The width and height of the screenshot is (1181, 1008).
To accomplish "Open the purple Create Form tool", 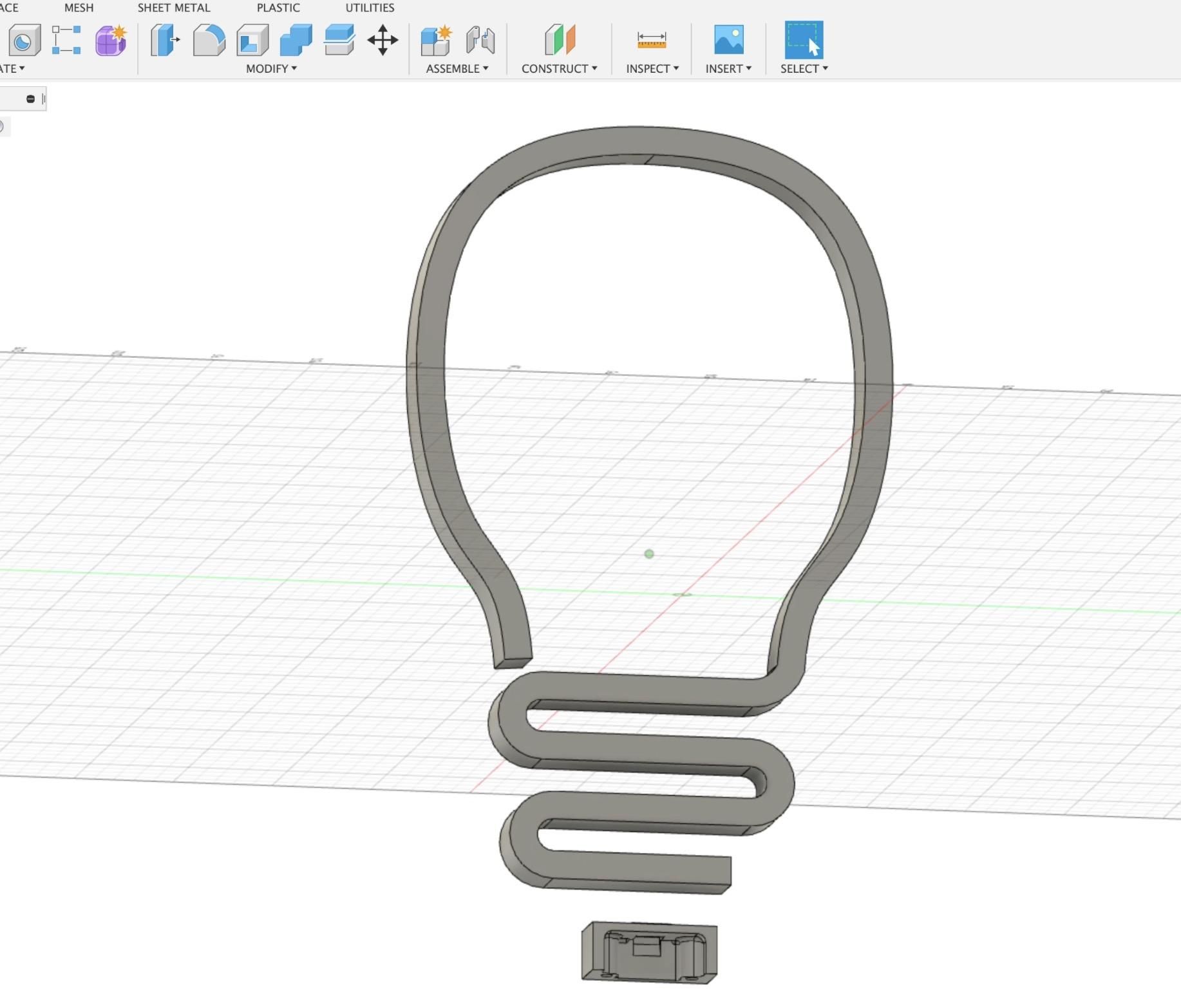I will [x=109, y=40].
